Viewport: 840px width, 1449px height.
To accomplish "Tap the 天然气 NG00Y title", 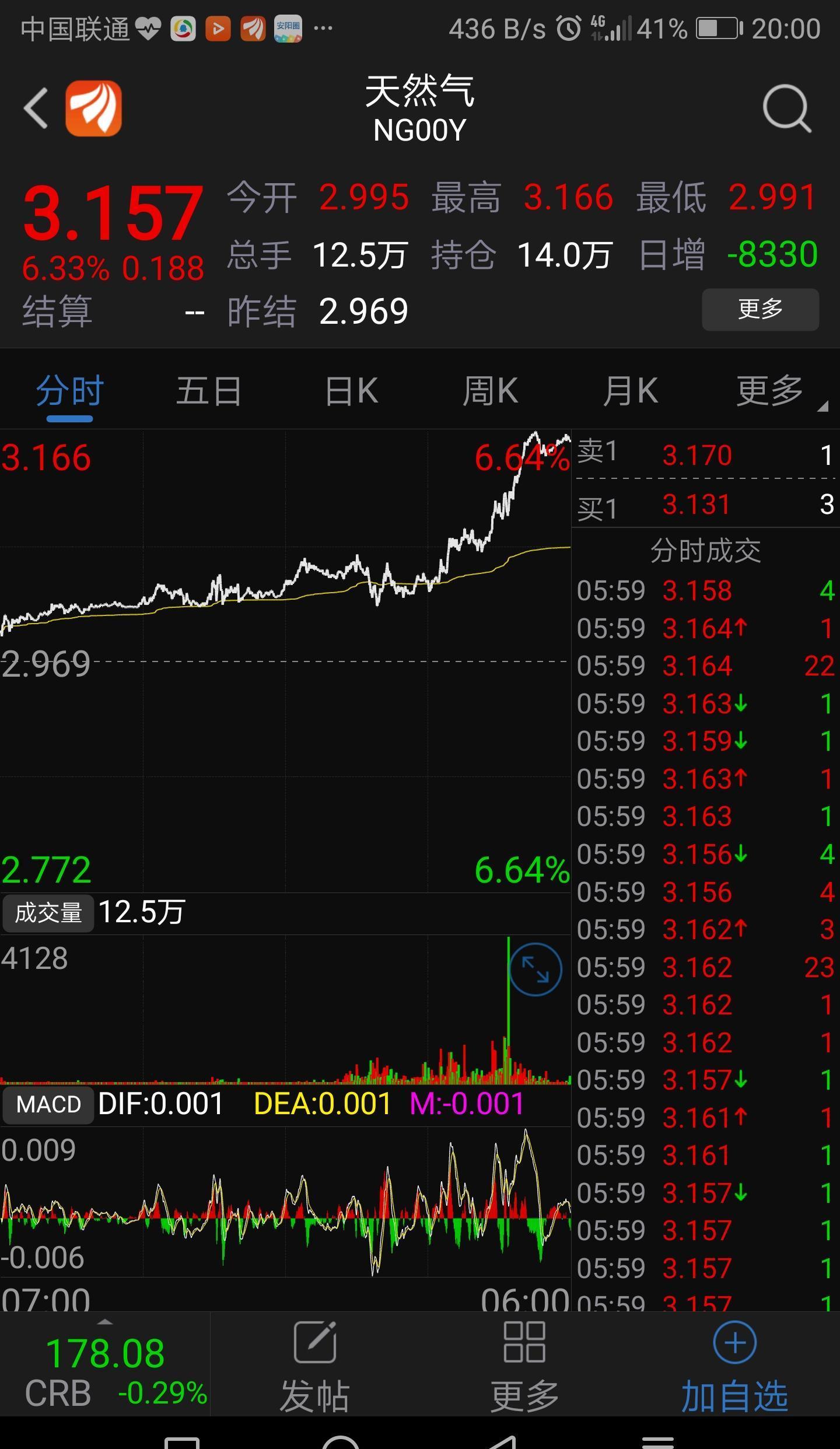I will pos(420,108).
